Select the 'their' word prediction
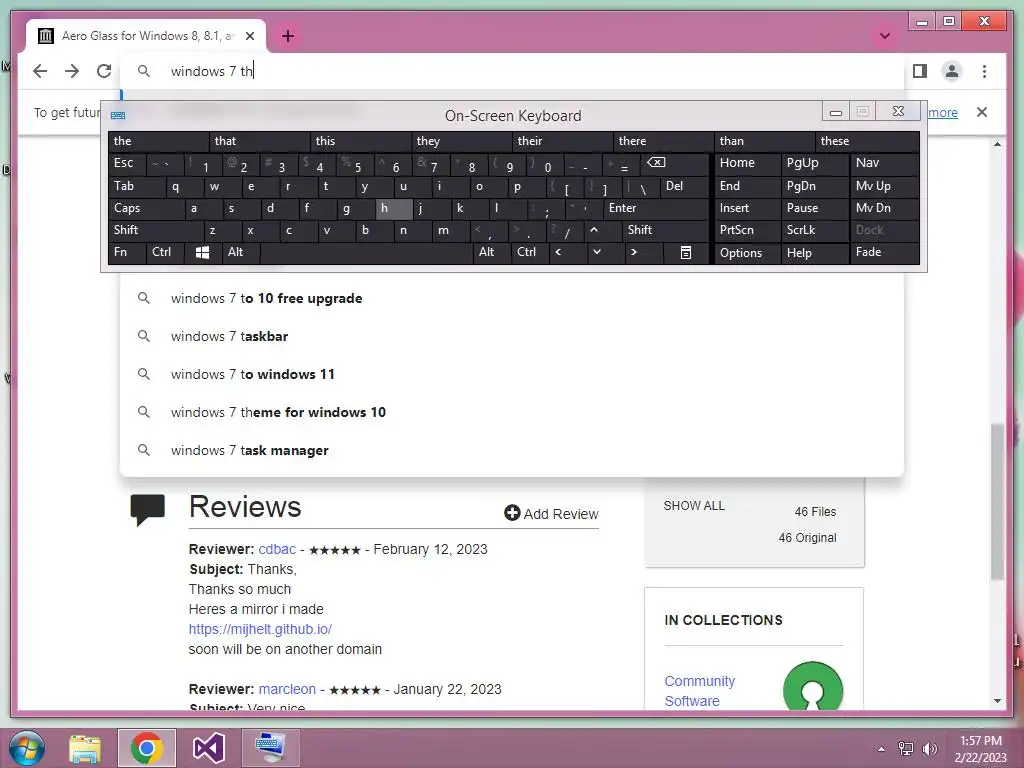This screenshot has width=1024, height=768. [563, 141]
